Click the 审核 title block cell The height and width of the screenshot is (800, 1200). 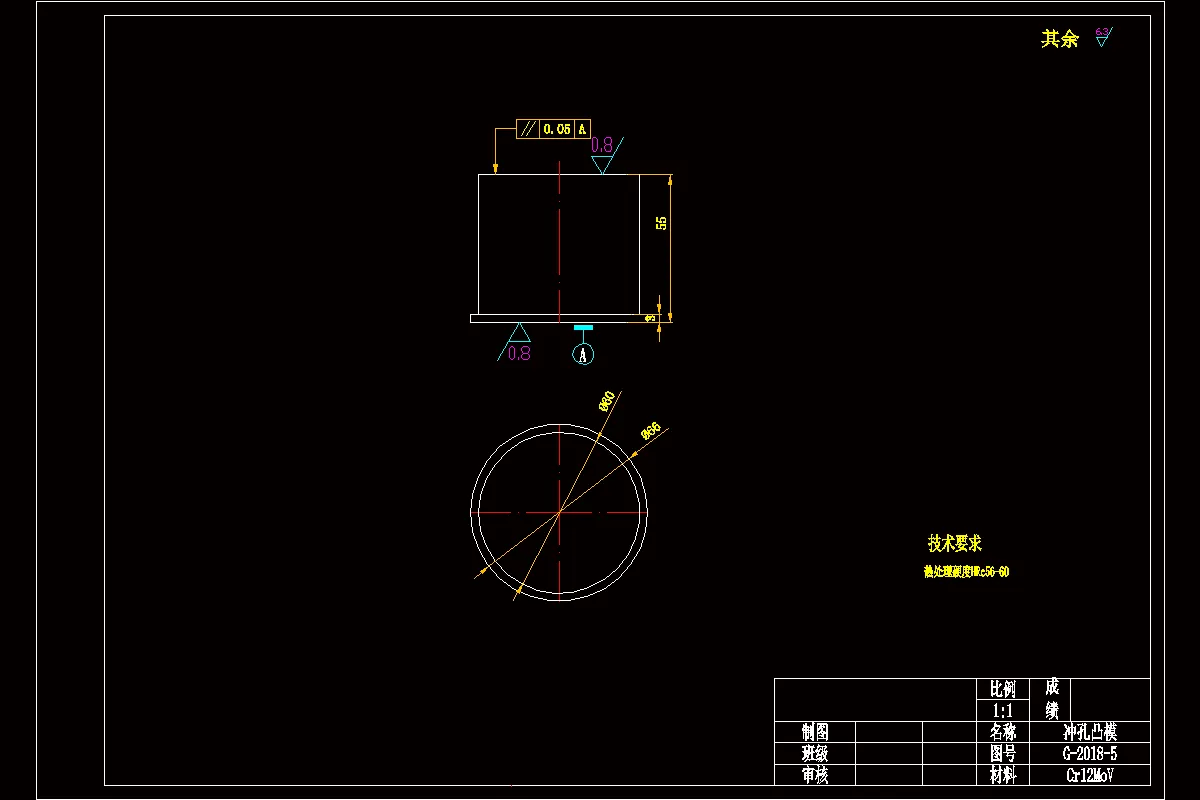[x=815, y=775]
